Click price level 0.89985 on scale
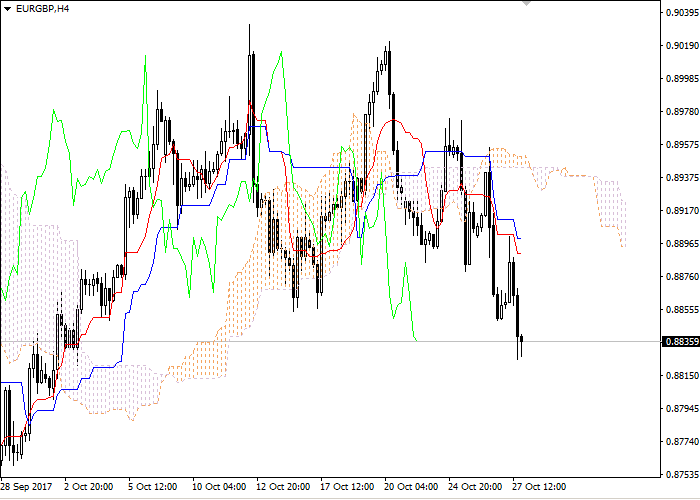Image resolution: width=700 pixels, height=500 pixels. (682, 79)
